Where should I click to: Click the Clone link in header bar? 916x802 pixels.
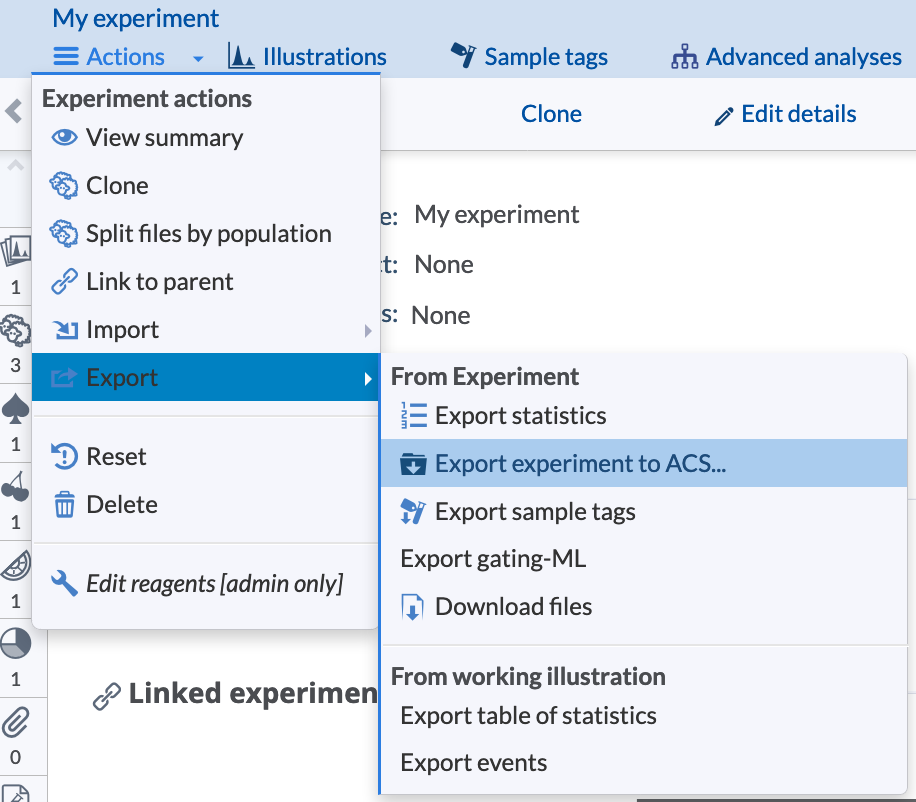click(x=551, y=114)
